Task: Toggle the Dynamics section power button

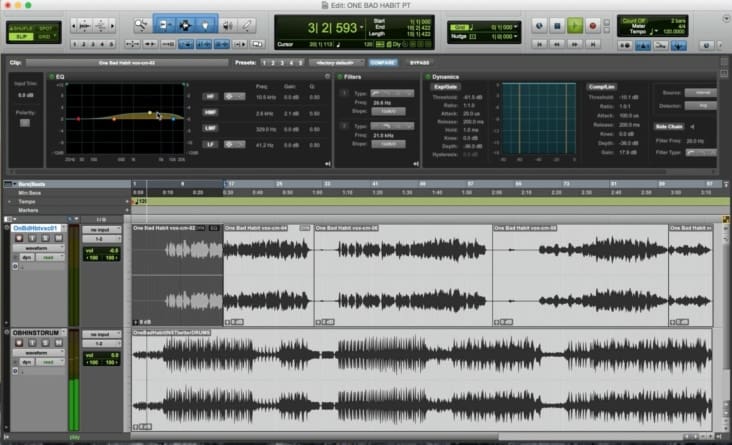Action: [x=428, y=77]
